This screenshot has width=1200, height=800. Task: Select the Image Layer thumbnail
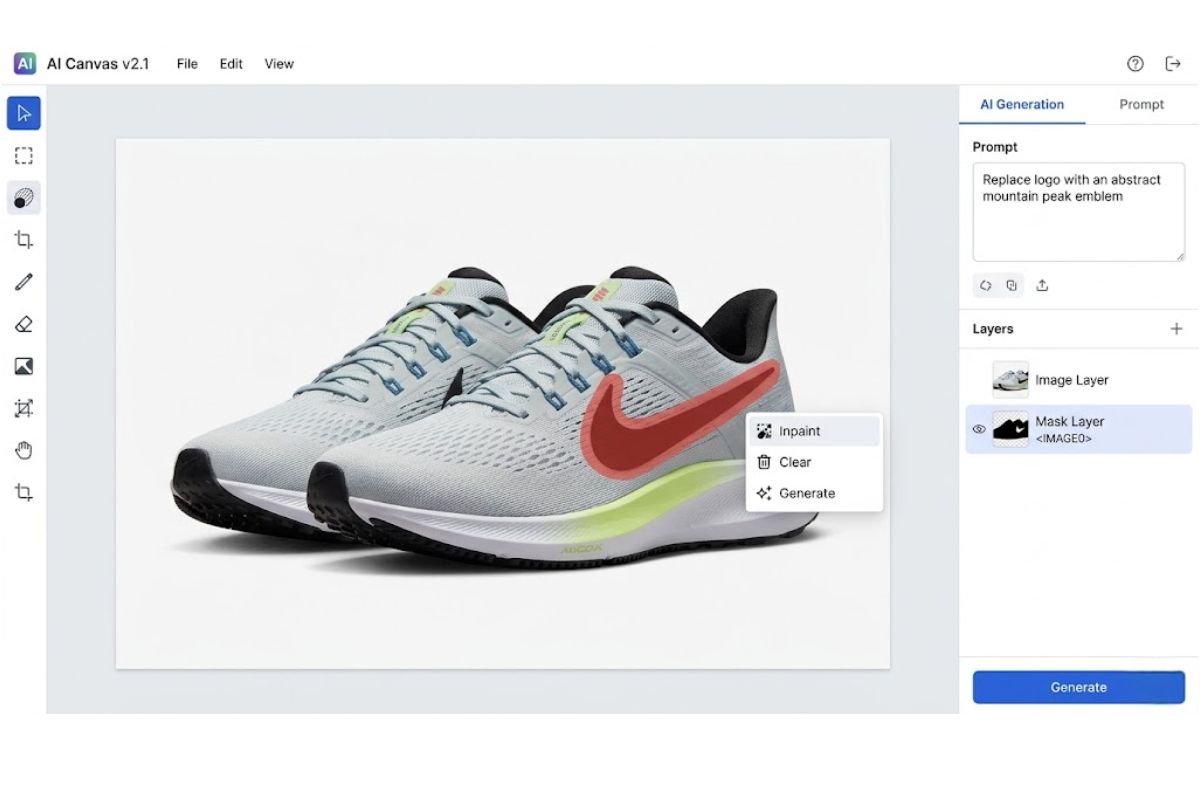click(x=1010, y=380)
